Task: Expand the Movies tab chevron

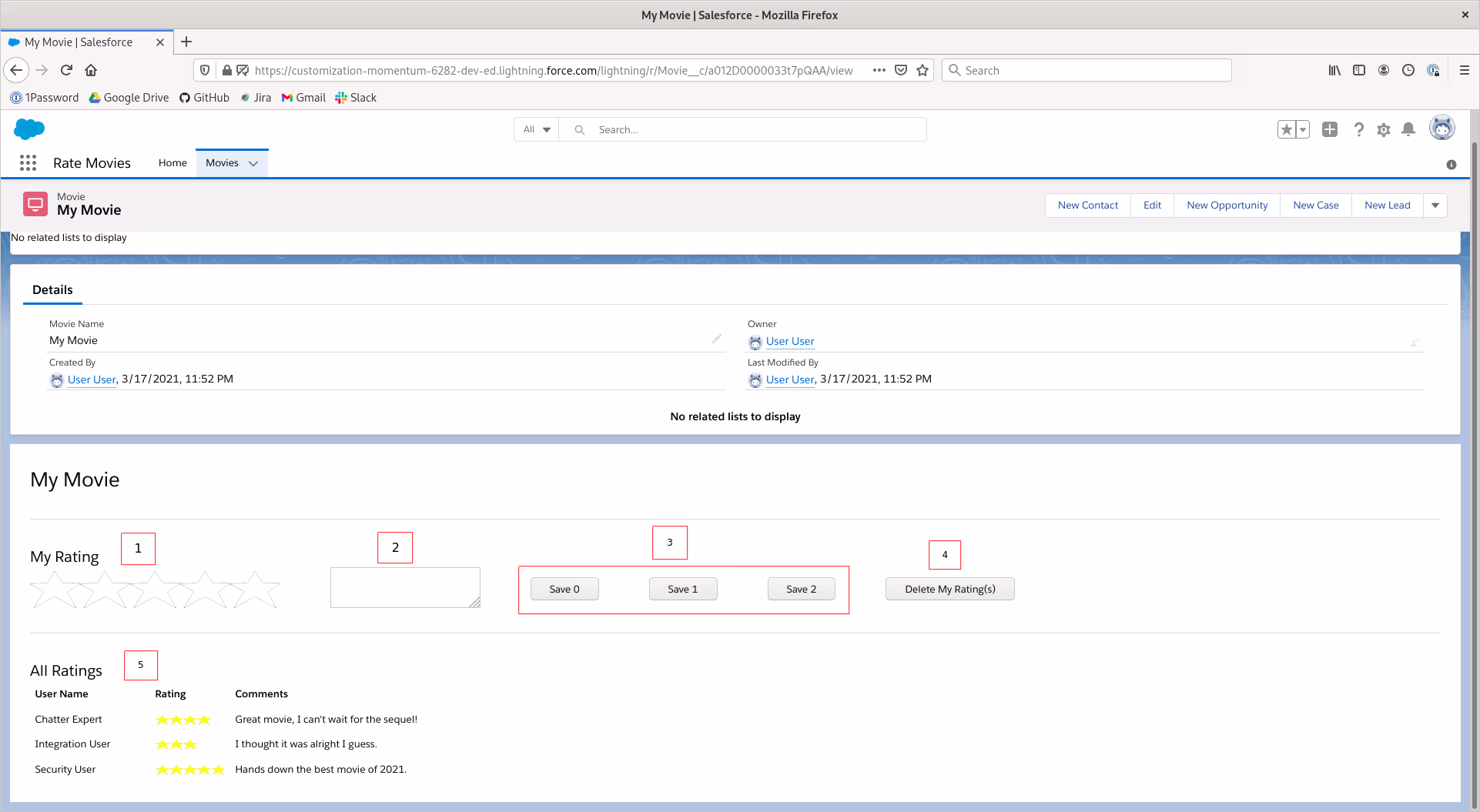Action: pyautogui.click(x=253, y=163)
